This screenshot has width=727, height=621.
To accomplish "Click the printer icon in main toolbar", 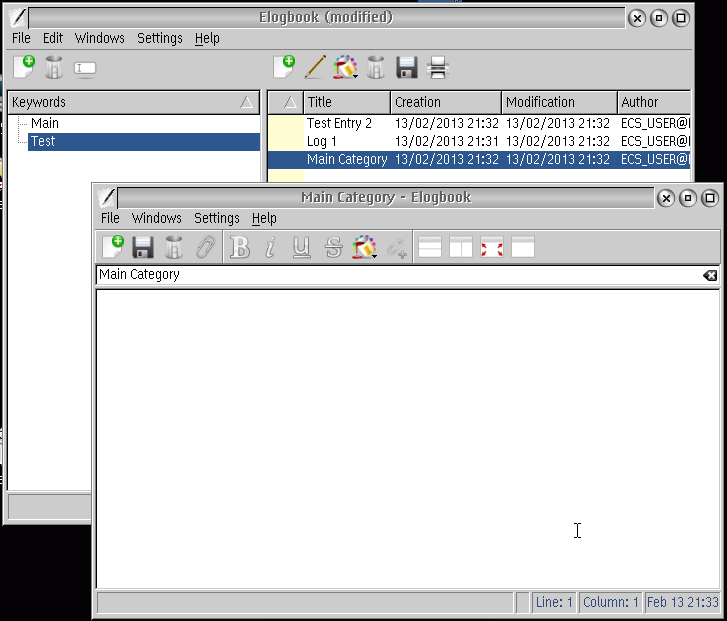I will click(437, 68).
